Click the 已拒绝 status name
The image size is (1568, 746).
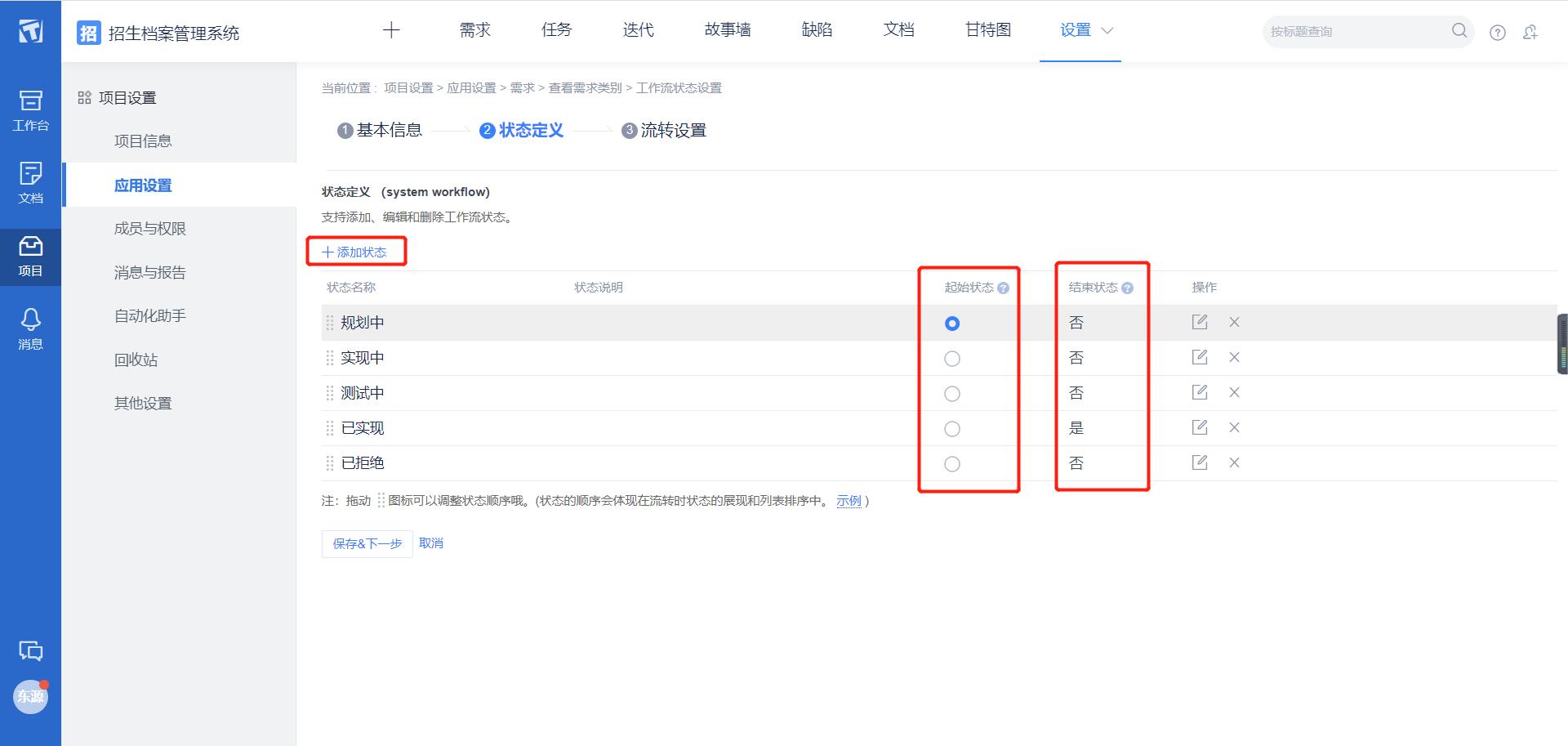point(363,463)
